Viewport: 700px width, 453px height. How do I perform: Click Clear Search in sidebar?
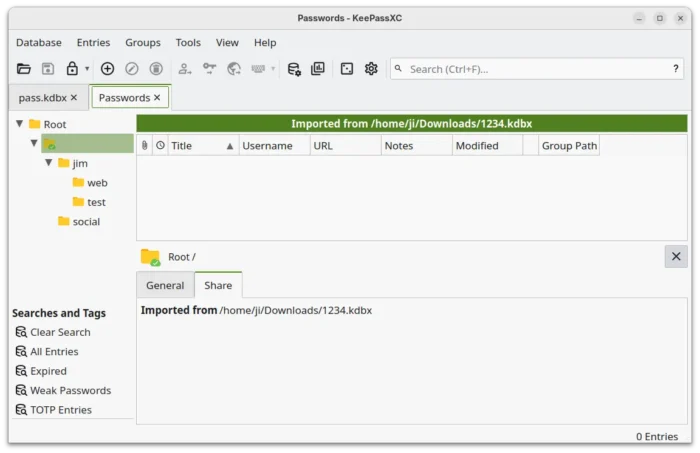(x=53, y=332)
